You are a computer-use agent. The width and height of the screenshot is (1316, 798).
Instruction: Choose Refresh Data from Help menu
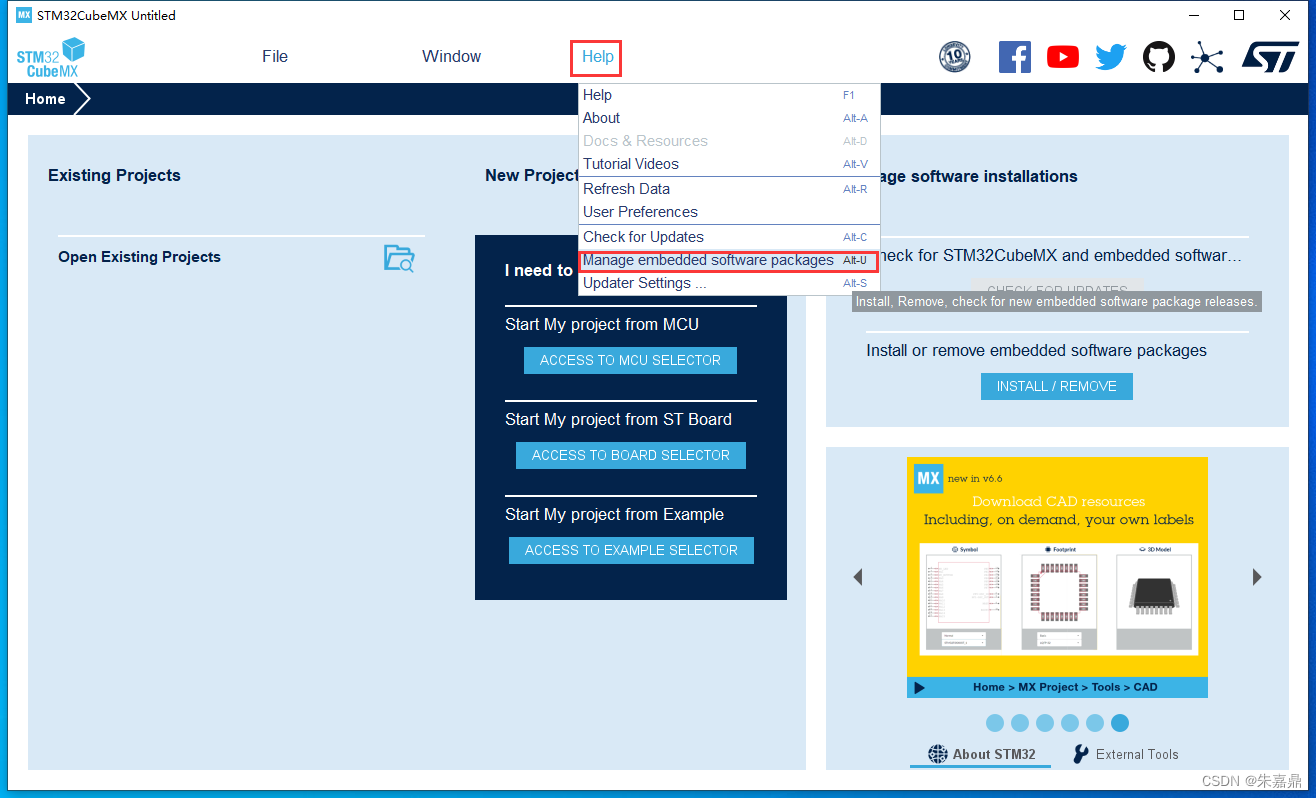[729, 189]
